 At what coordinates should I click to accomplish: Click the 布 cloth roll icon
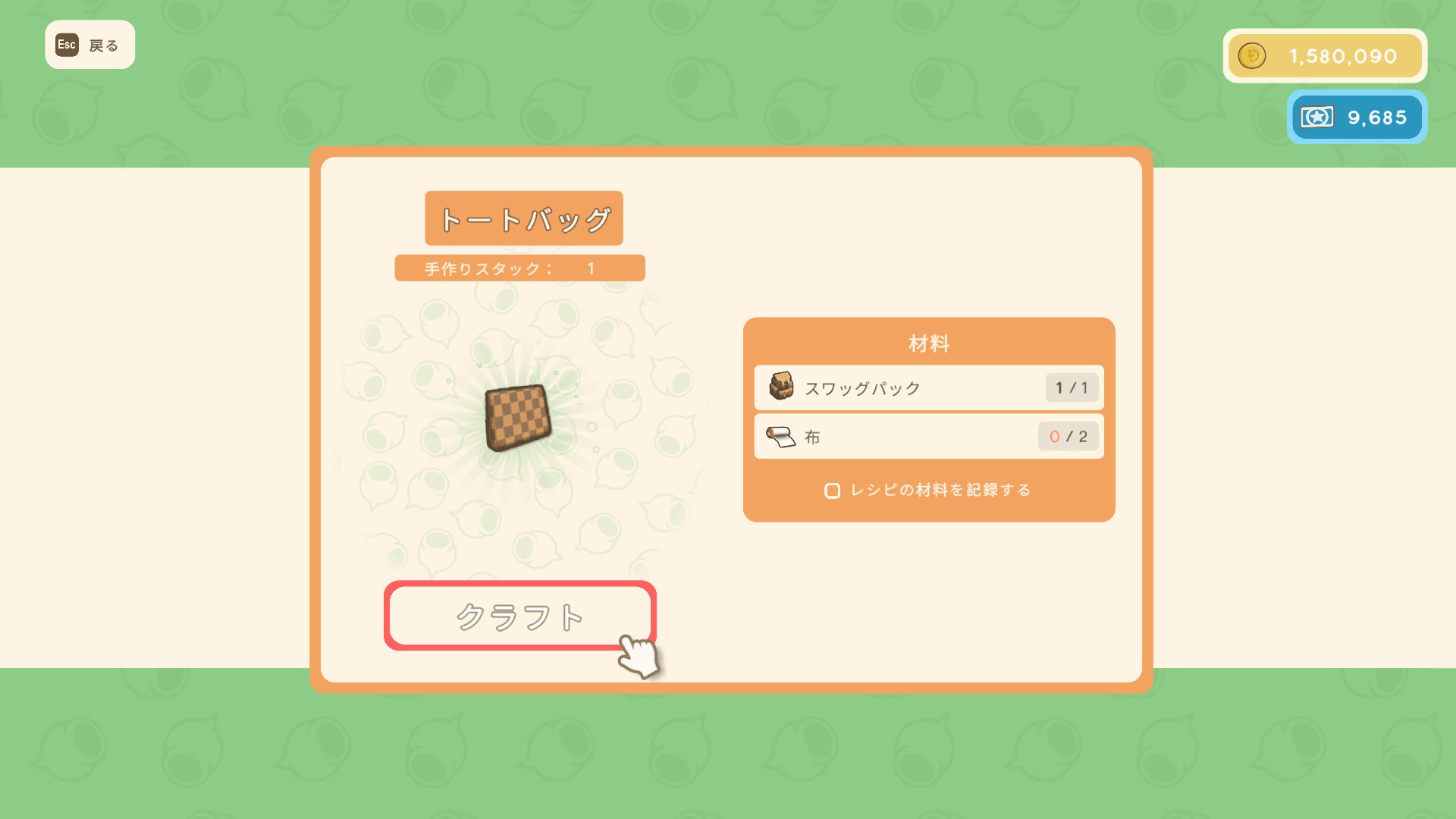(780, 437)
